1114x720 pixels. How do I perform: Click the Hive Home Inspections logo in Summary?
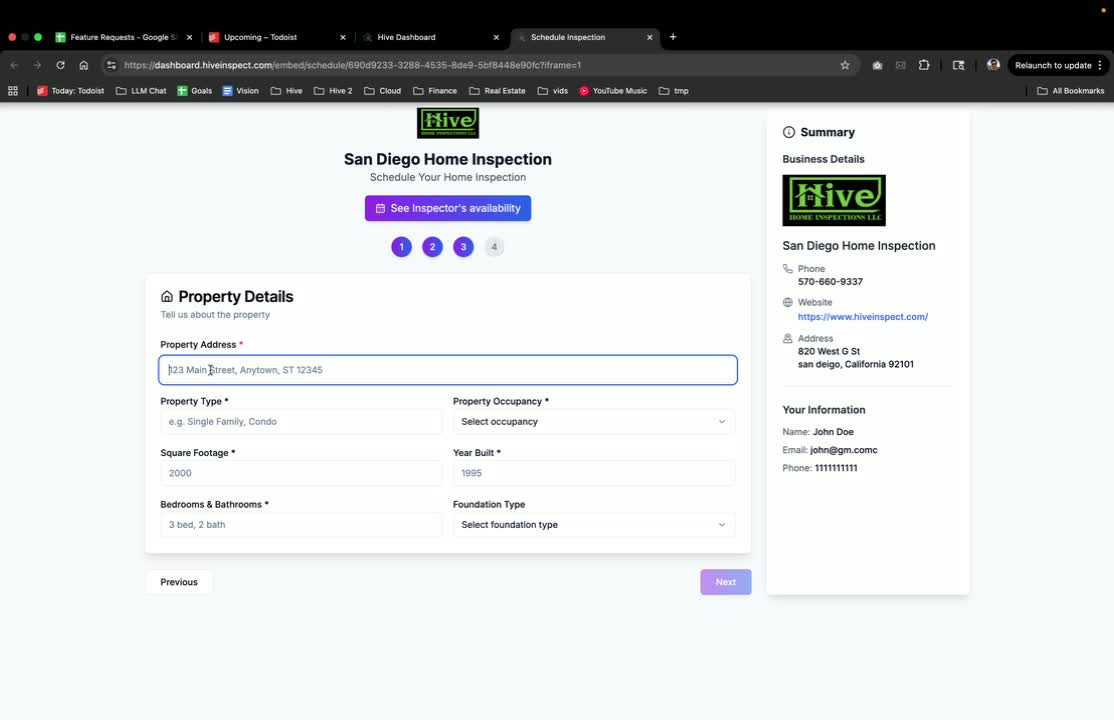pos(833,200)
